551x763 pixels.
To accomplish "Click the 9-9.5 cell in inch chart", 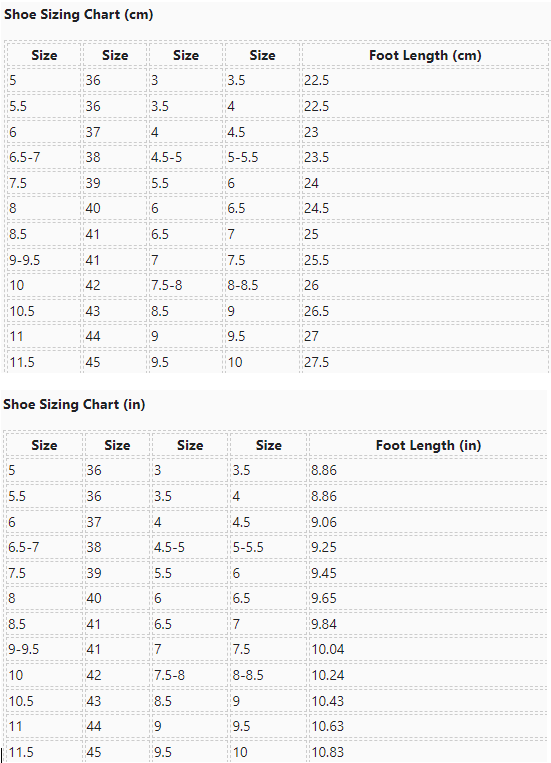I will pos(44,649).
